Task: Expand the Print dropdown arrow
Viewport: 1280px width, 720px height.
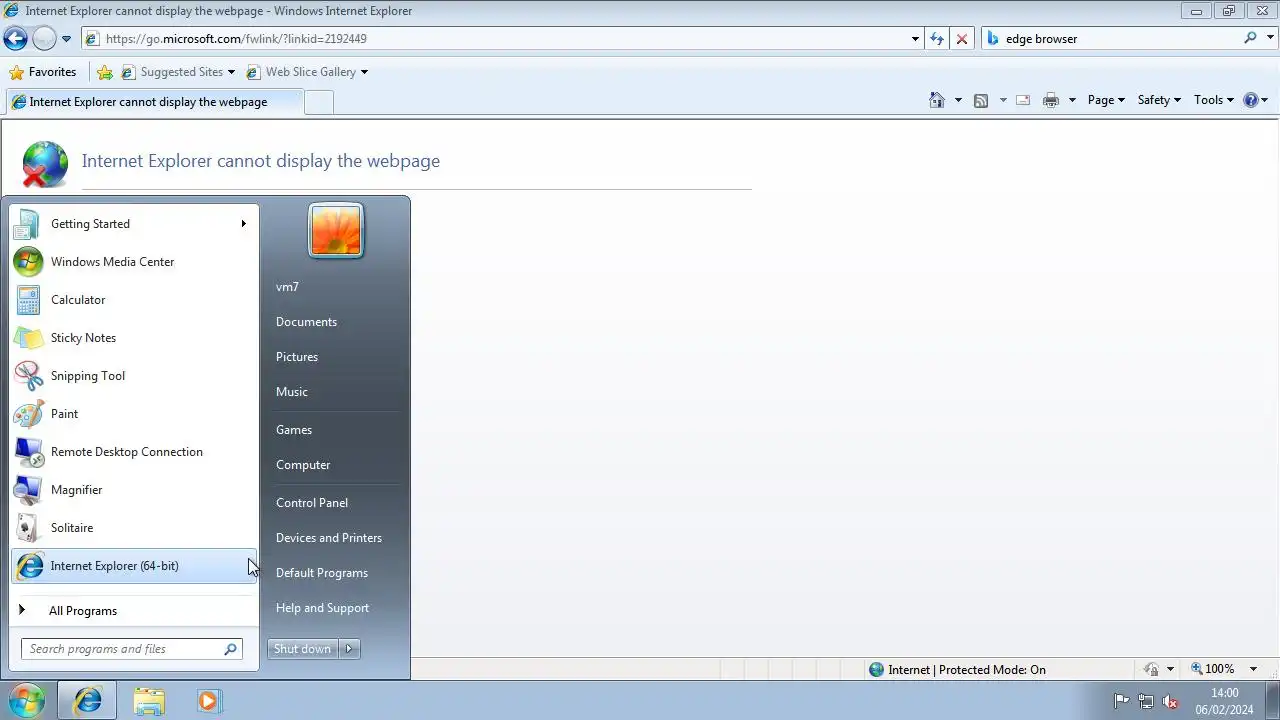Action: pyautogui.click(x=1072, y=100)
